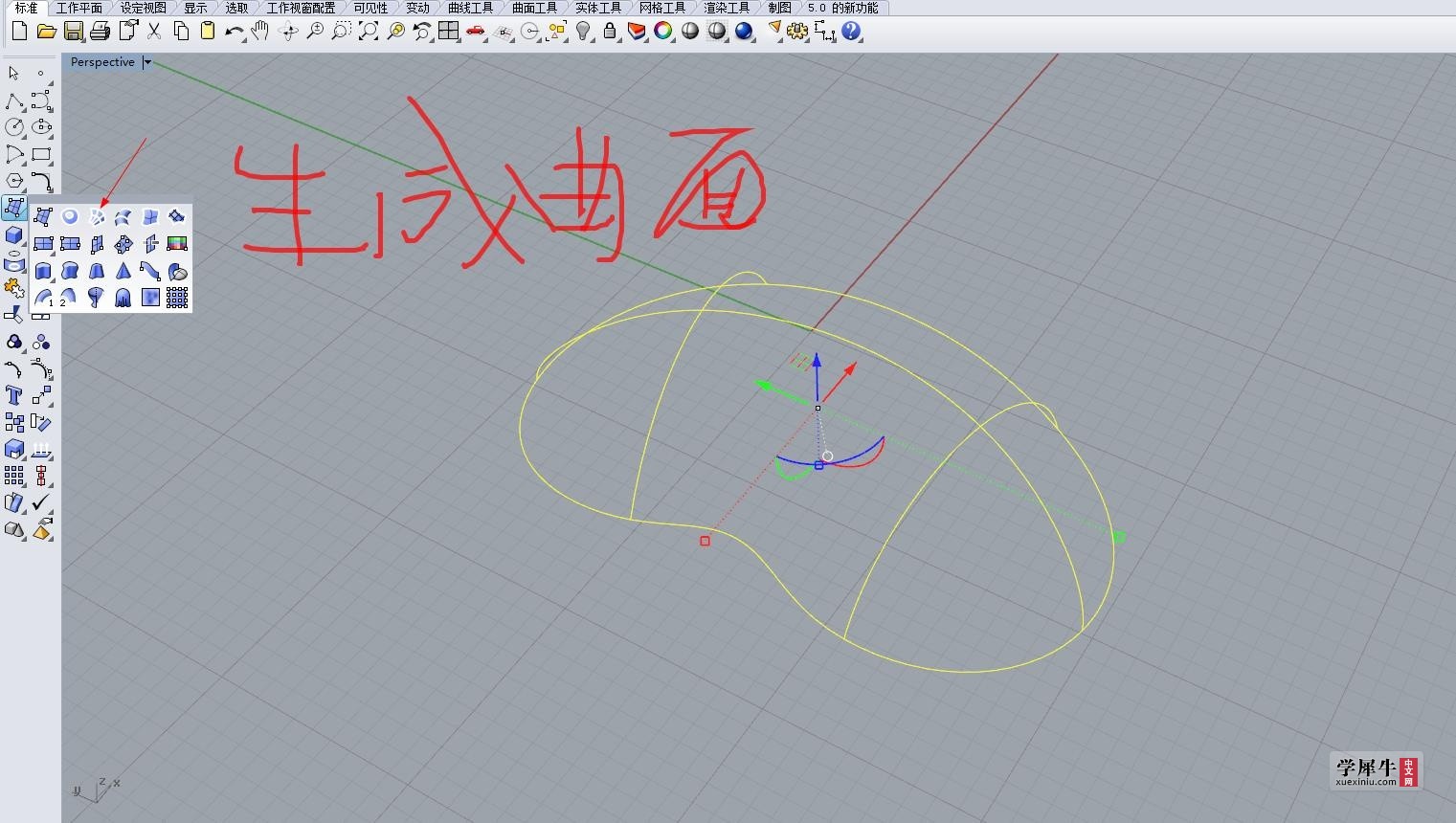Choose Extrude to point cone icon
Viewport: 1456px width, 823px height.
[x=123, y=271]
